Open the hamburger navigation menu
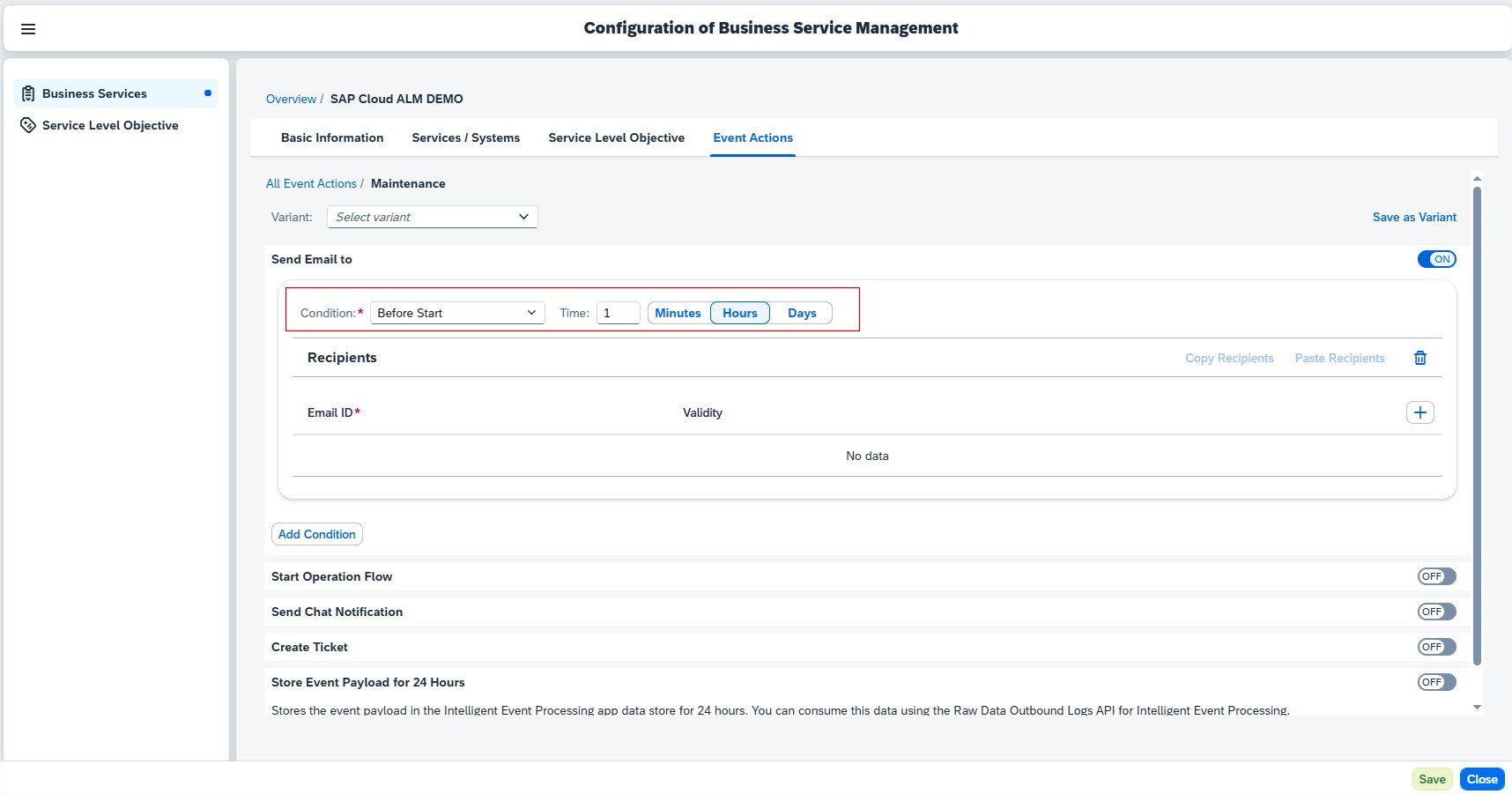1512x794 pixels. coord(28,29)
